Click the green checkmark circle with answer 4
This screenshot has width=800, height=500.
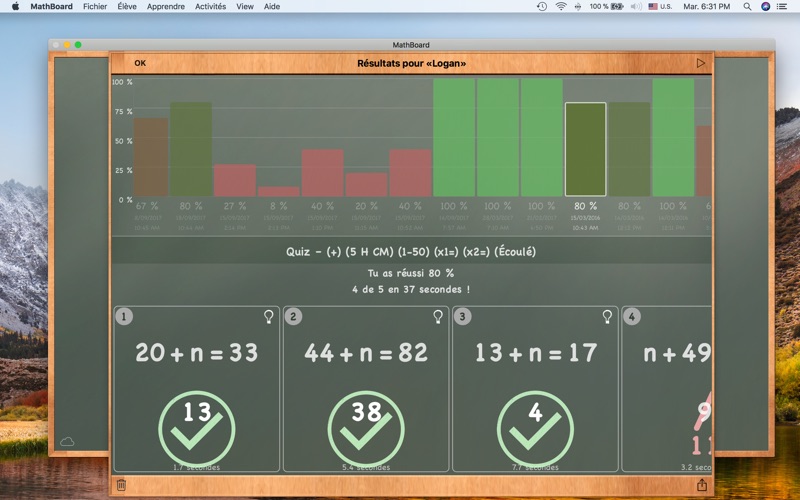coord(535,428)
